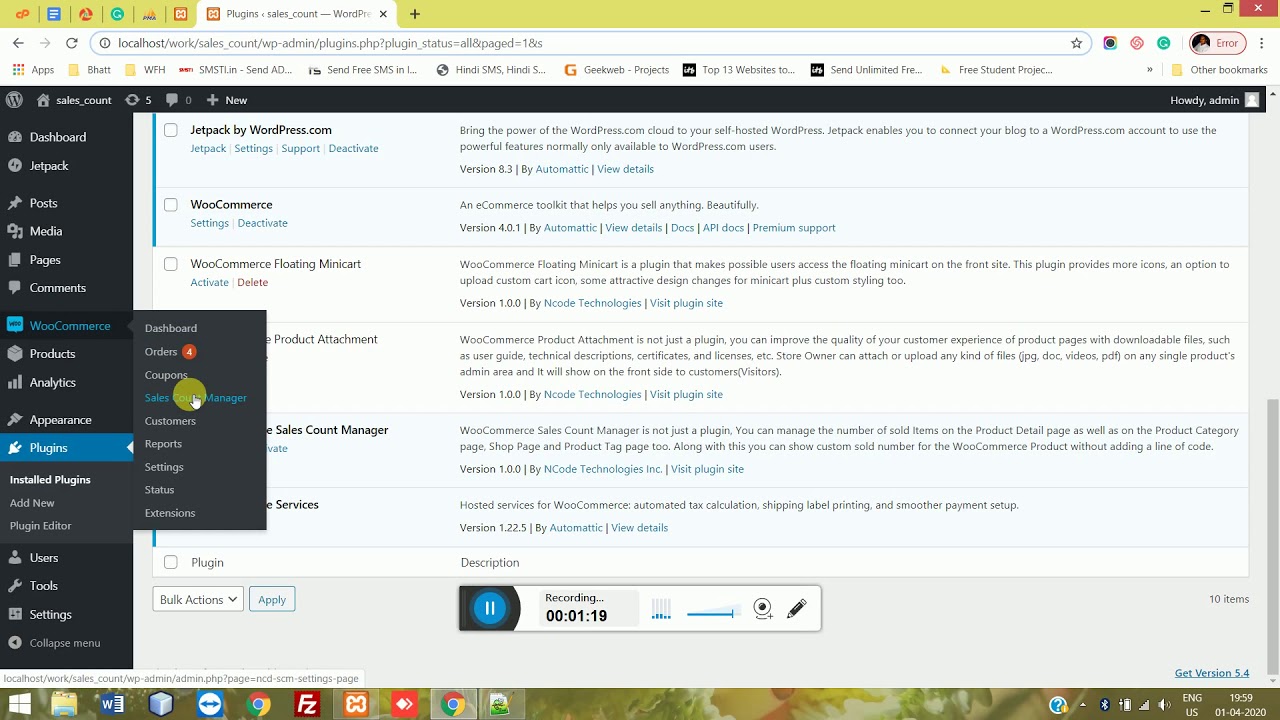Open the sales_count site menu
Image resolution: width=1280 pixels, height=720 pixels.
click(x=74, y=100)
